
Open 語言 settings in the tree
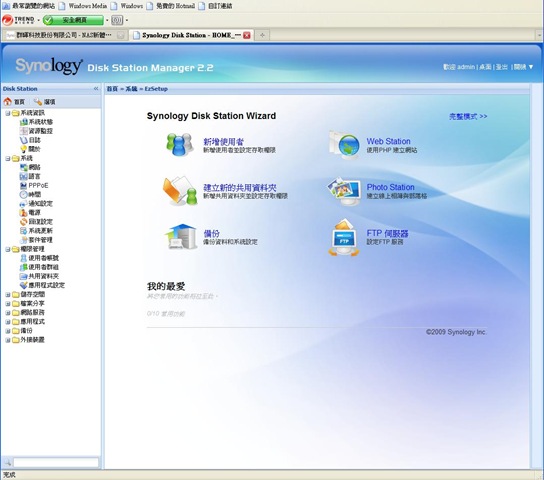[x=30, y=176]
